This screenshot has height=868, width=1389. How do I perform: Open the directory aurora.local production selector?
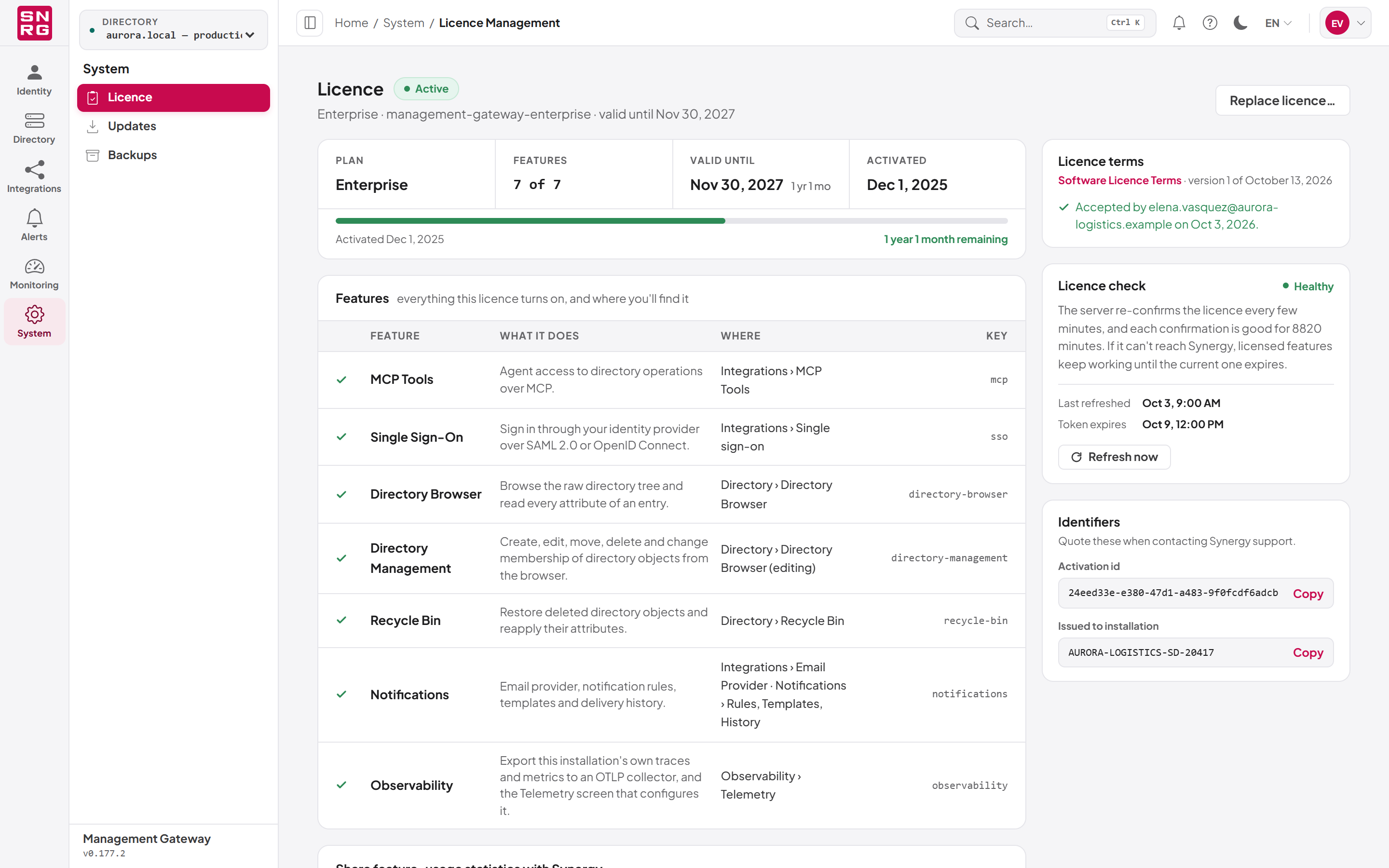[173, 29]
